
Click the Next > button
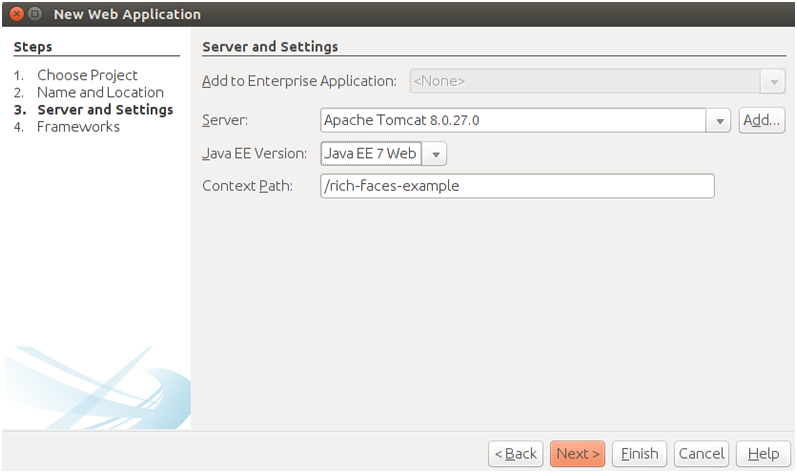tap(577, 453)
